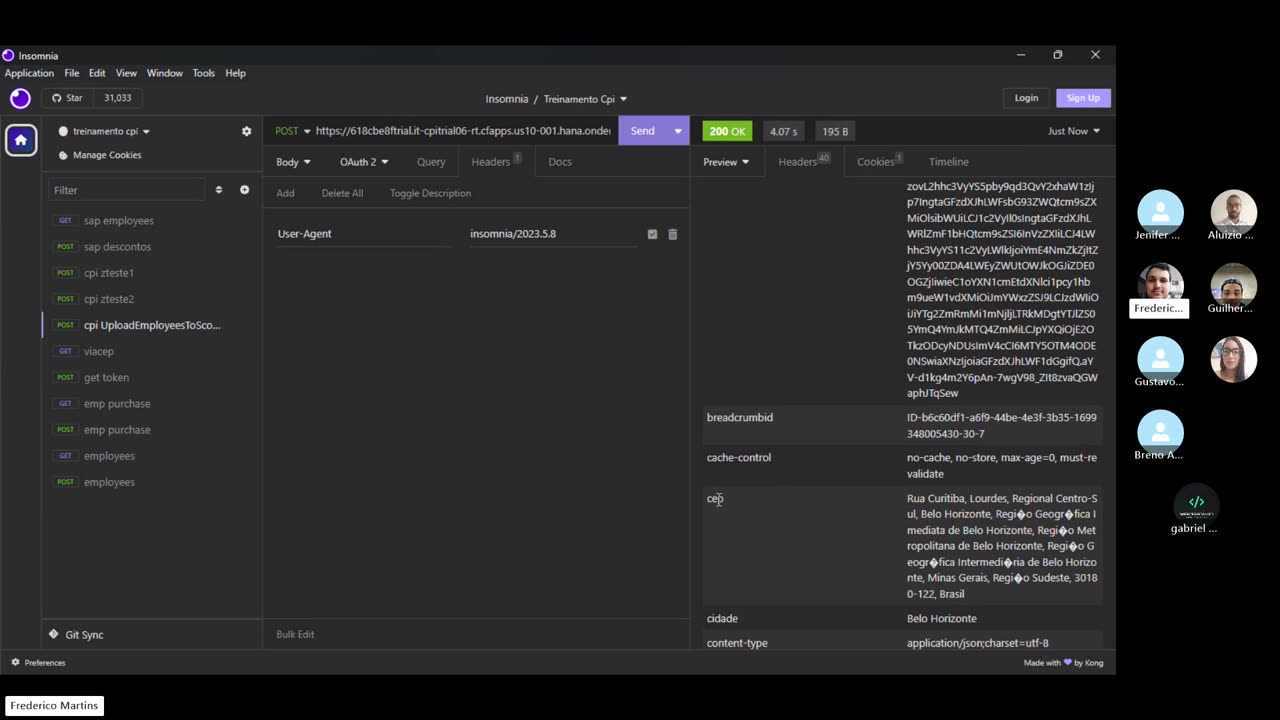The width and height of the screenshot is (1280, 720).
Task: Open the Just Now response history dropdown
Action: [1074, 131]
